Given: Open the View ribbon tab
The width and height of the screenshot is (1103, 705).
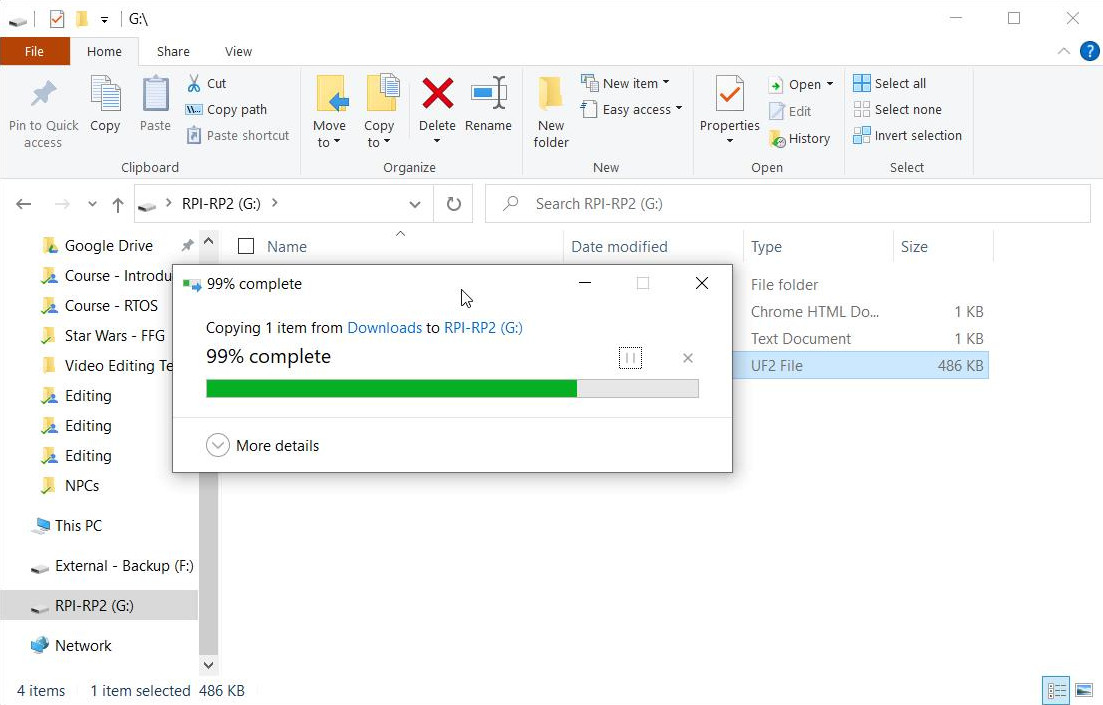Looking at the screenshot, I should (x=238, y=51).
